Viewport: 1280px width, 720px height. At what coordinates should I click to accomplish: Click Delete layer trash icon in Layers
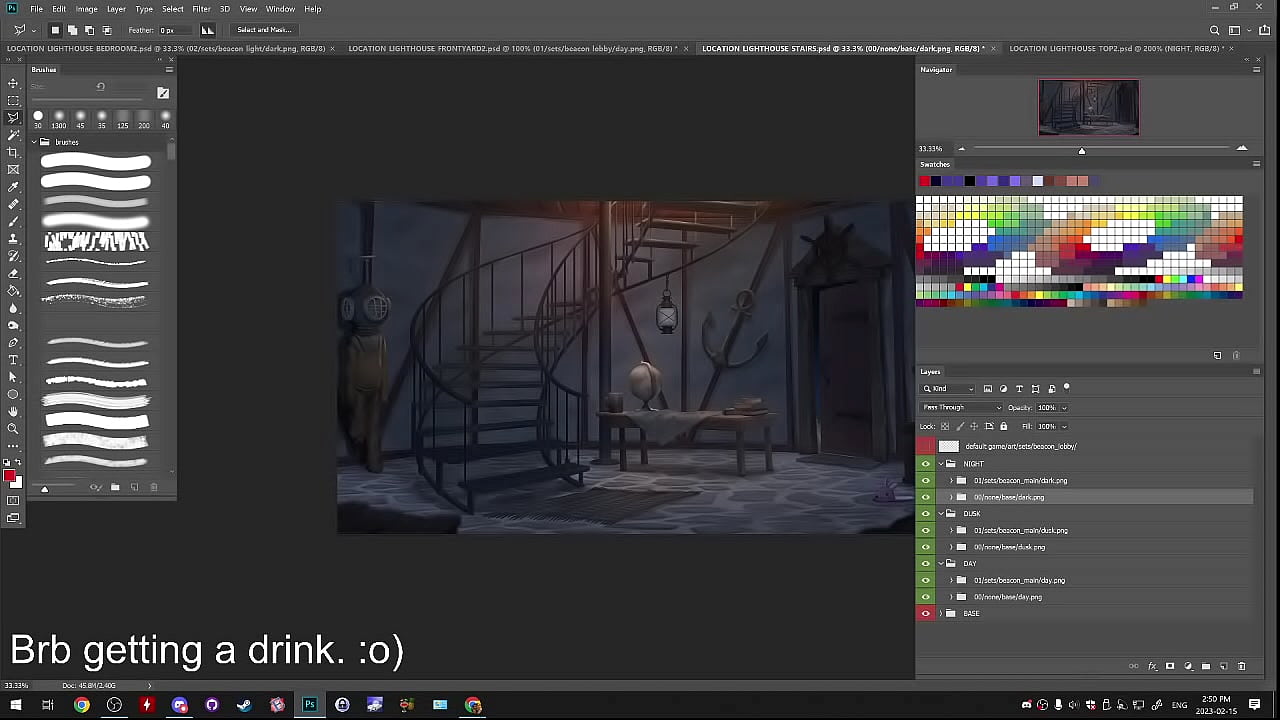tap(1242, 666)
